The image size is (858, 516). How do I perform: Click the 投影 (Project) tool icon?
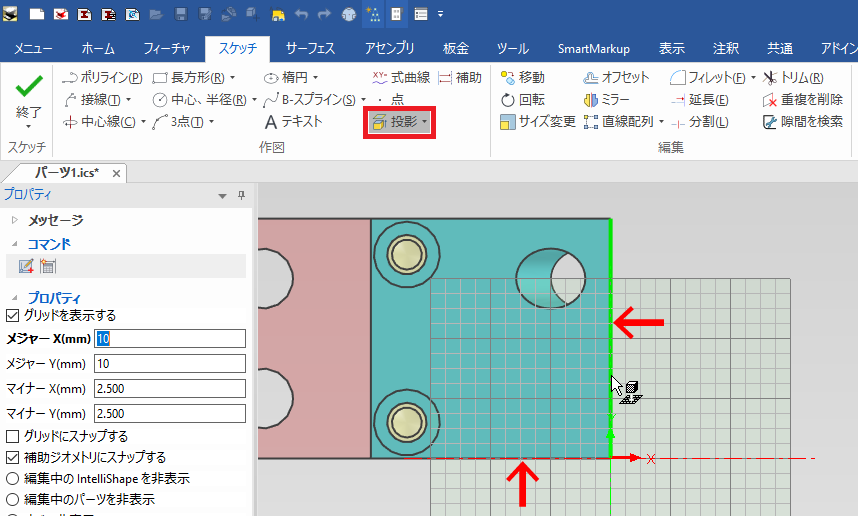[x=379, y=122]
